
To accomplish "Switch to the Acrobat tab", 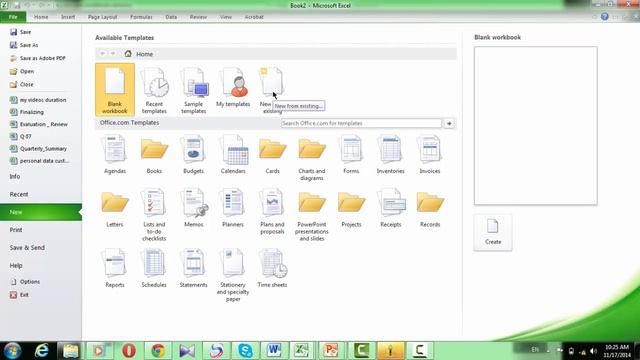I will coord(254,17).
